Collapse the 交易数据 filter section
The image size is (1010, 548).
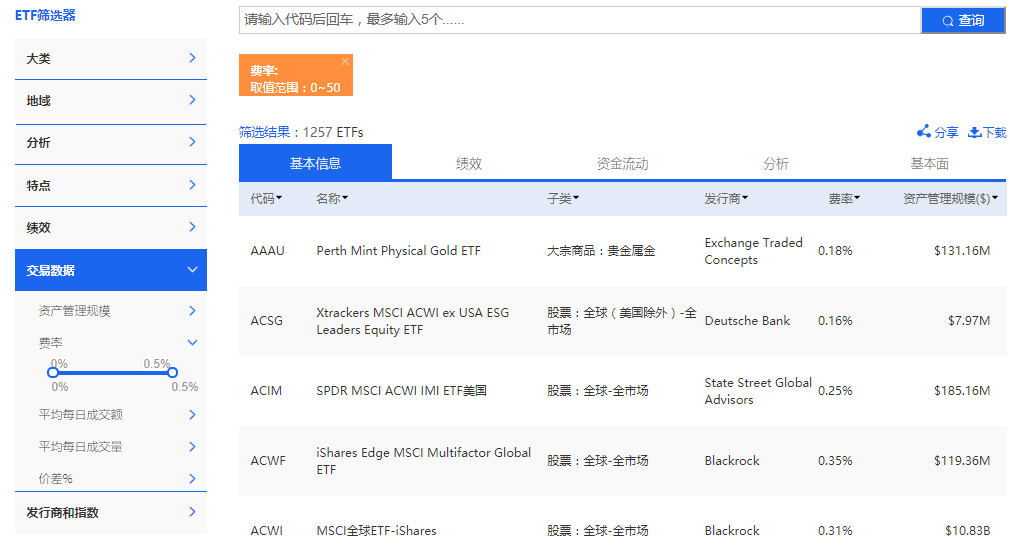coord(111,270)
